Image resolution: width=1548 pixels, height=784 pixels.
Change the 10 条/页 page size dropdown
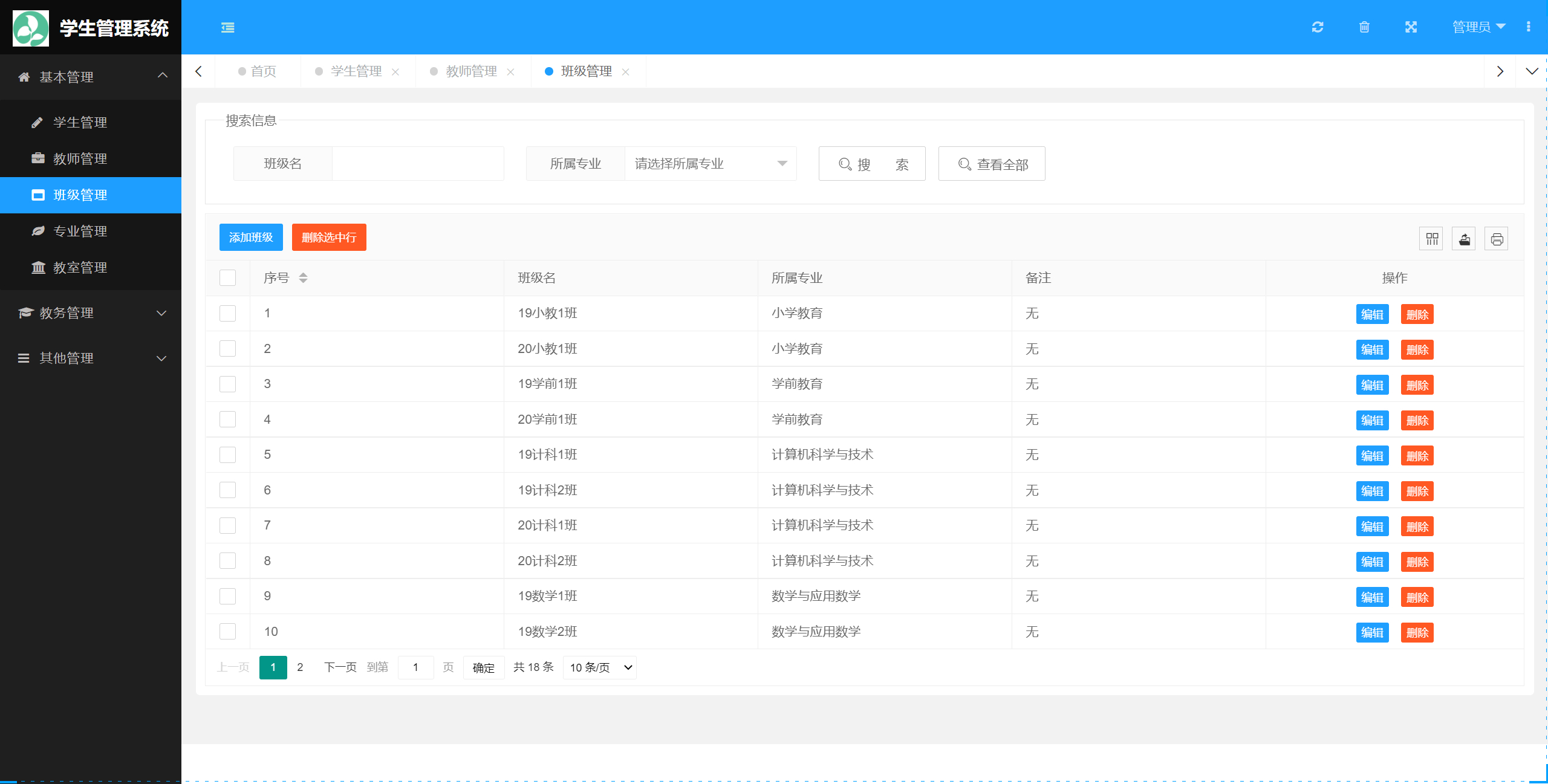coord(600,668)
